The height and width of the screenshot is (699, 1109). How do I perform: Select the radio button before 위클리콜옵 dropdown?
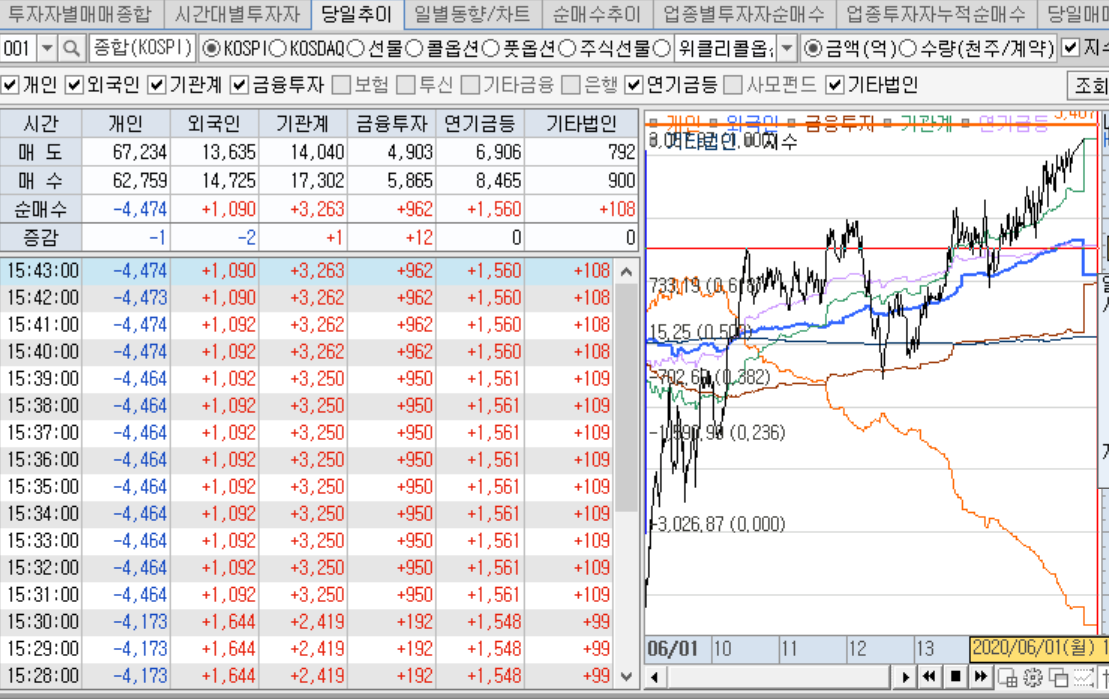[662, 48]
